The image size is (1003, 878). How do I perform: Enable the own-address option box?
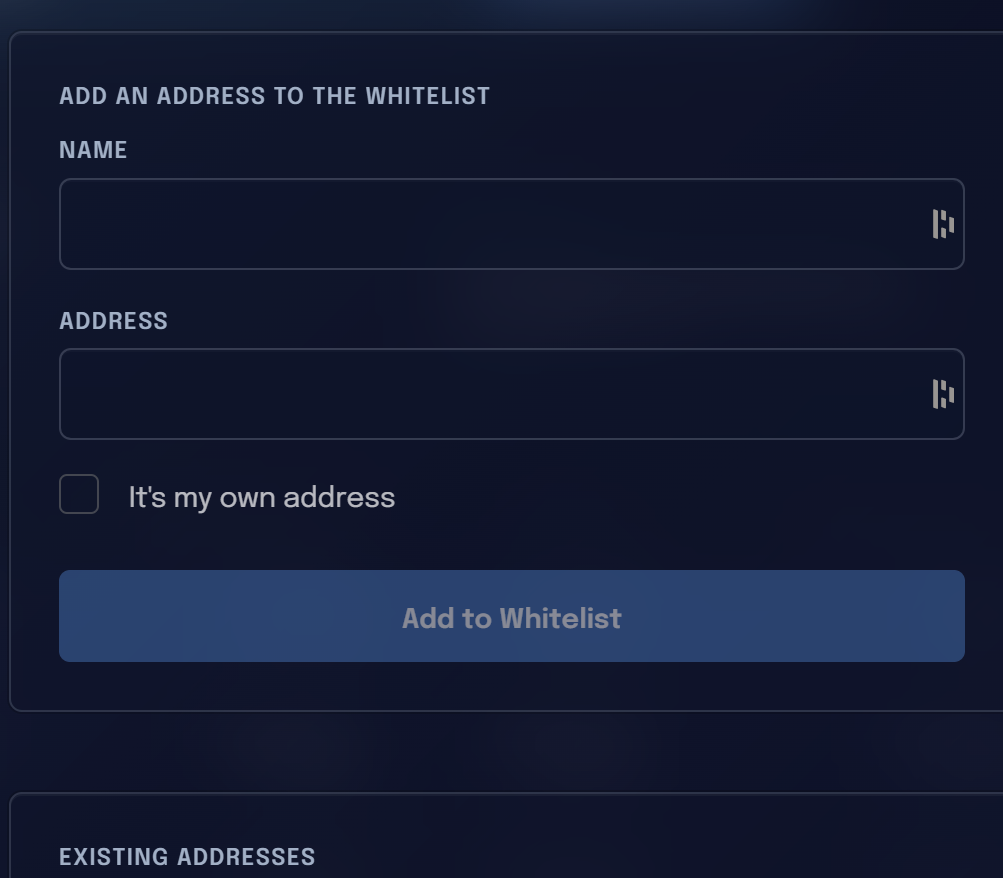(79, 494)
